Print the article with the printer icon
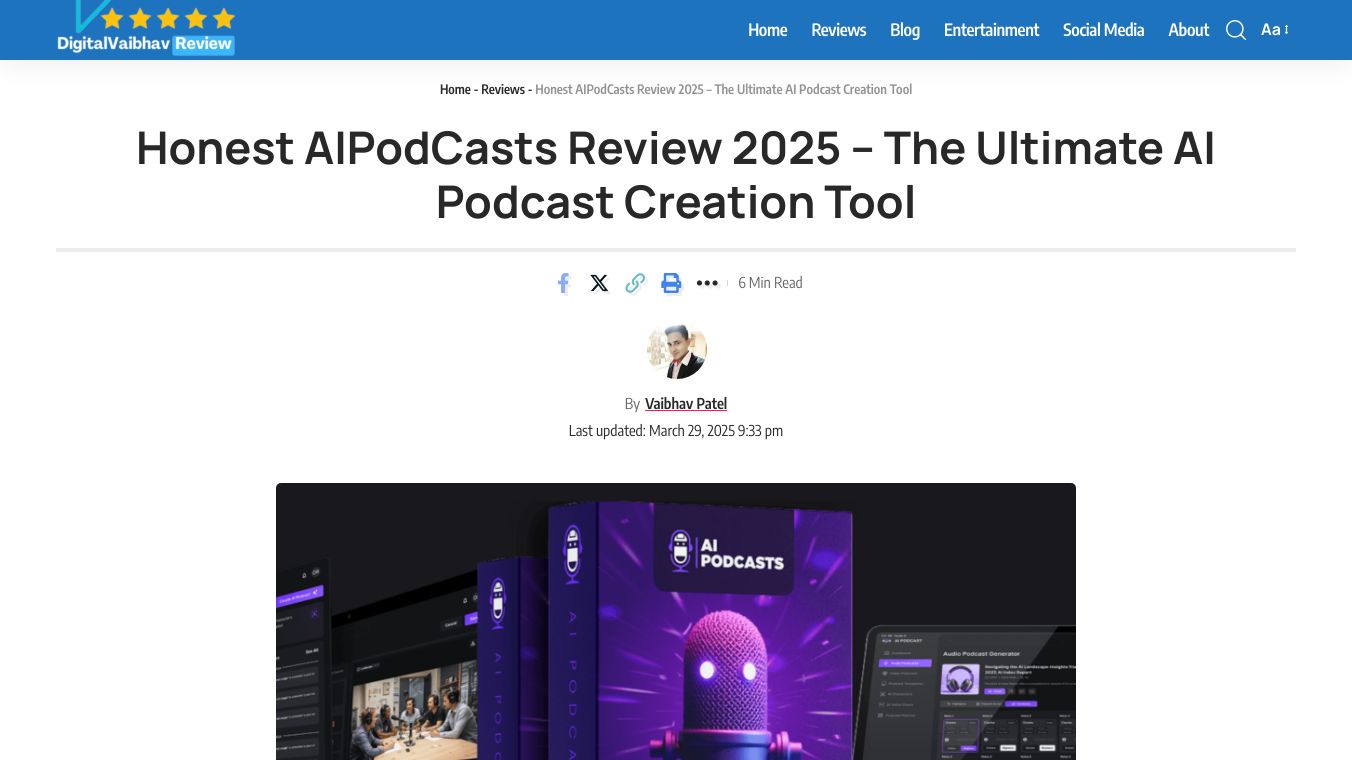This screenshot has height=760, width=1352. pyautogui.click(x=671, y=283)
